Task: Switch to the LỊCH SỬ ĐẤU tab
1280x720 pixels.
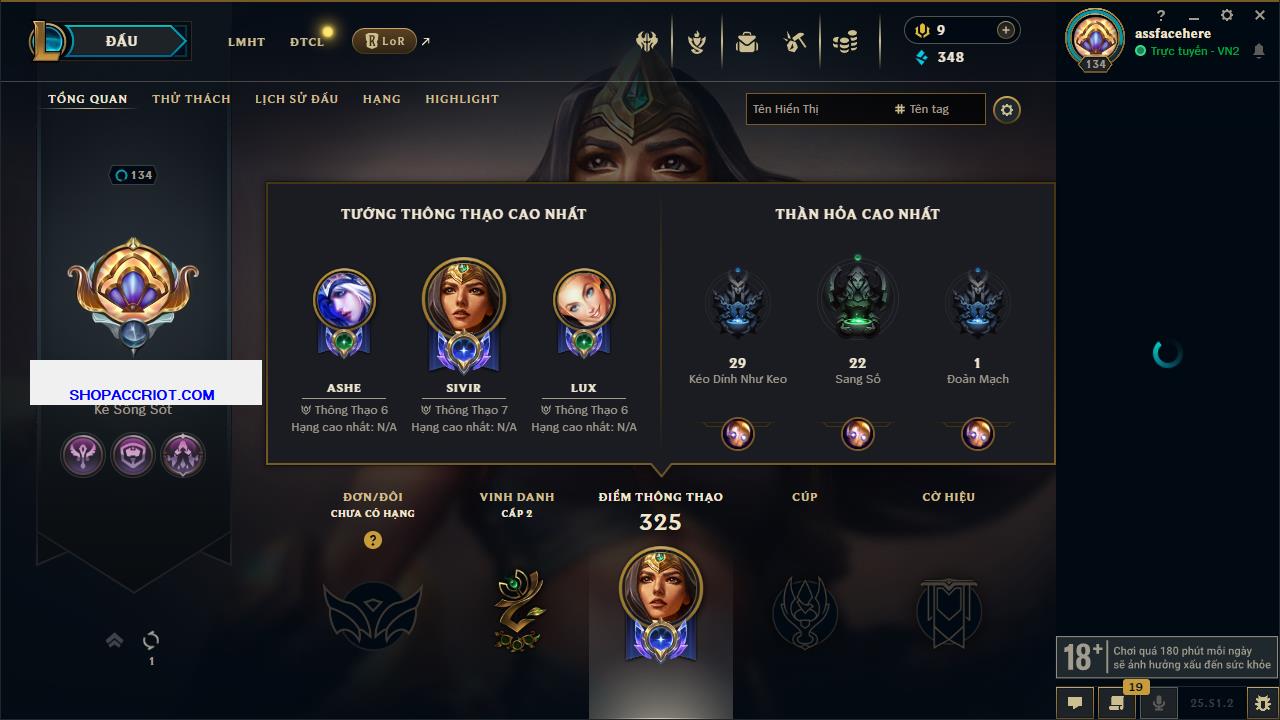Action: [x=296, y=99]
